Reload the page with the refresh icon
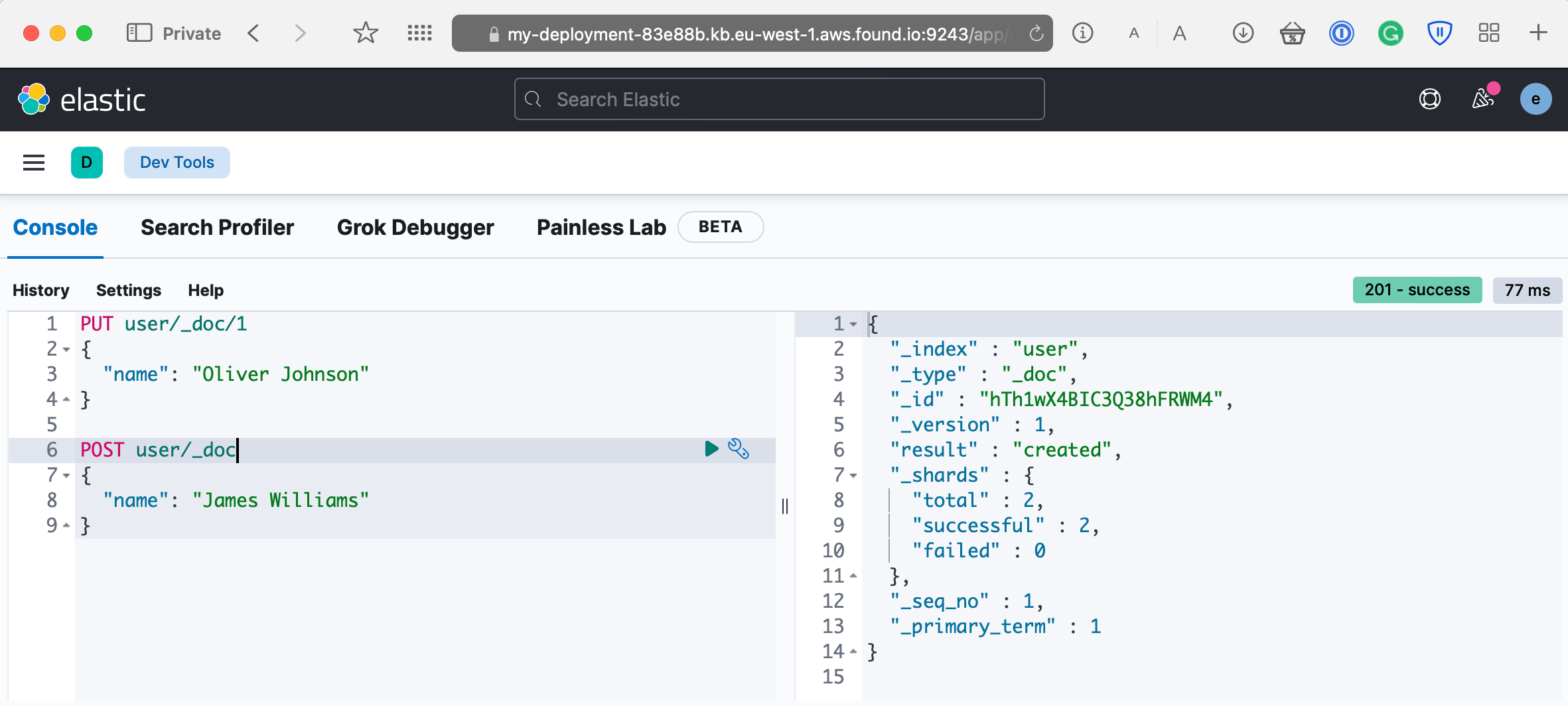 click(1035, 33)
